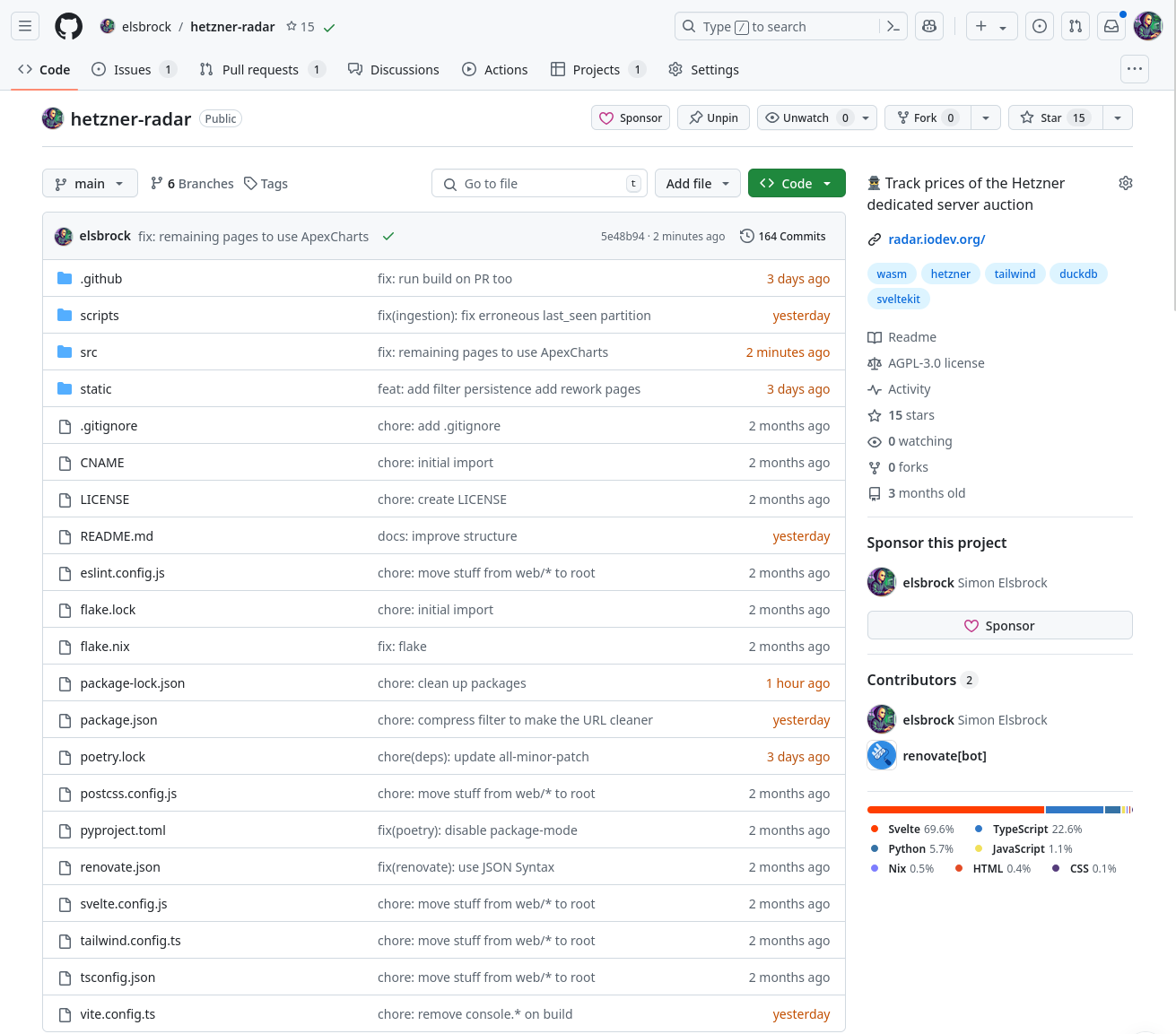Toggle Unwatch notifications button

click(x=817, y=117)
